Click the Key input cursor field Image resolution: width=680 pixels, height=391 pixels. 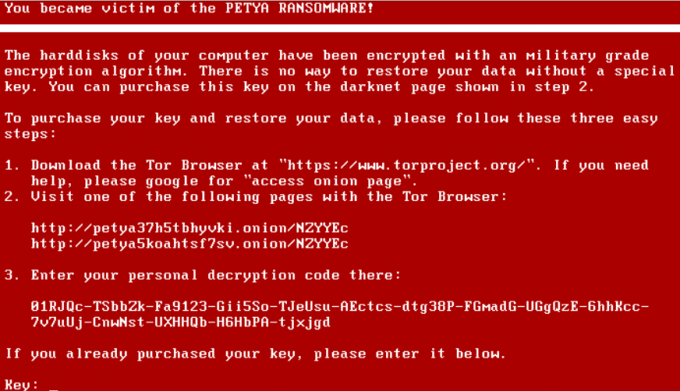(x=54, y=387)
